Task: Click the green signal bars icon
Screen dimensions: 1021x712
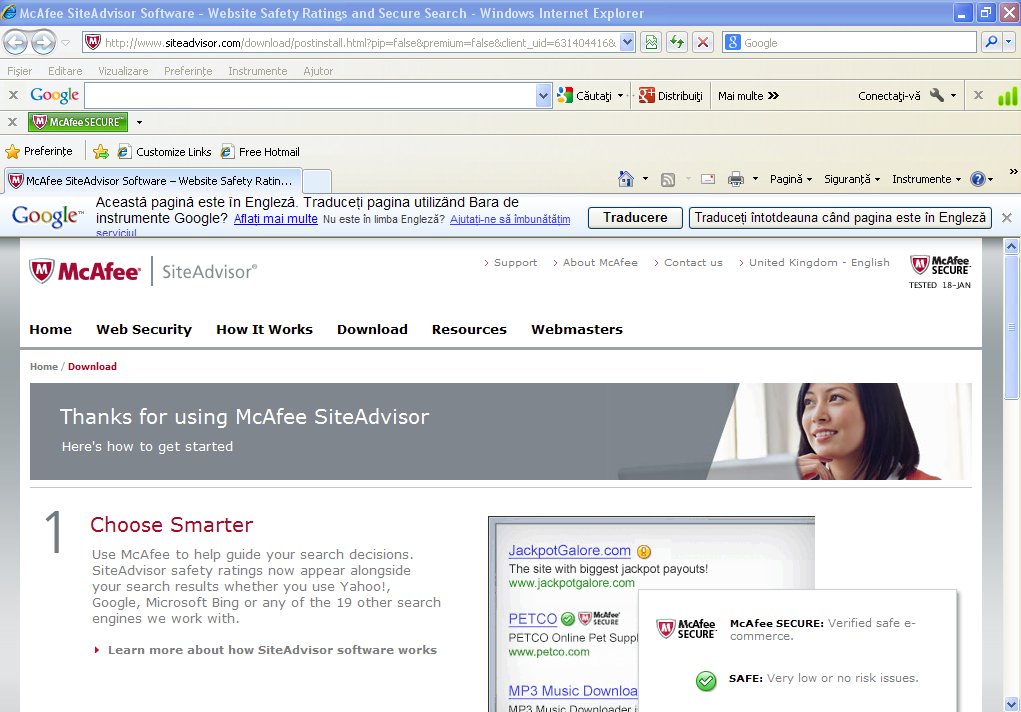Action: click(x=1007, y=96)
